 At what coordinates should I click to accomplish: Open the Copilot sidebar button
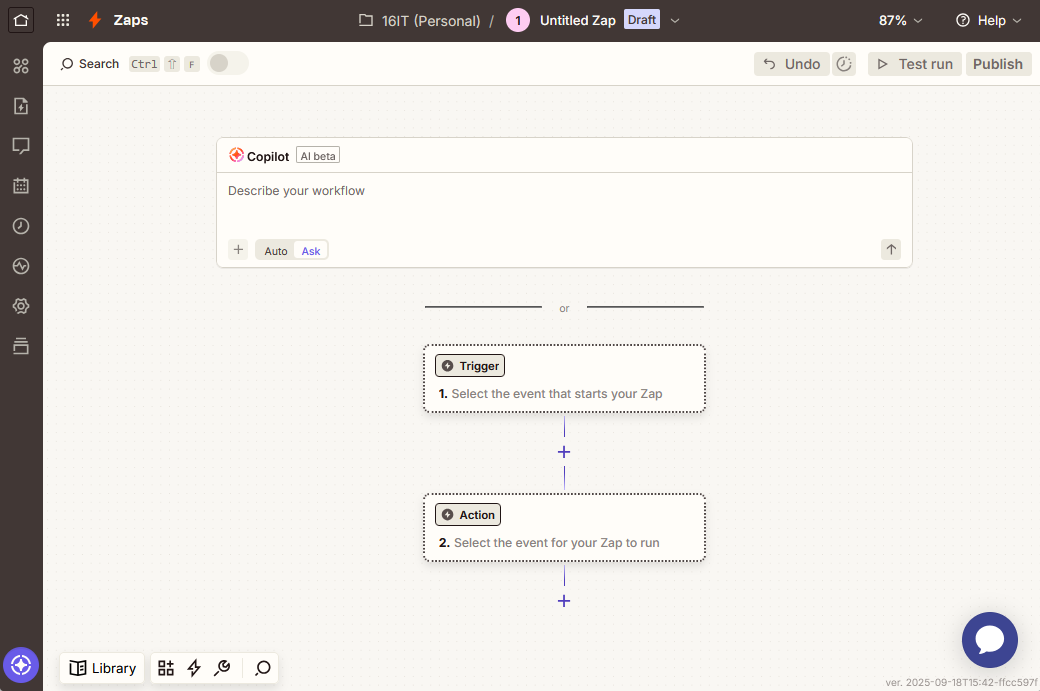[21, 665]
